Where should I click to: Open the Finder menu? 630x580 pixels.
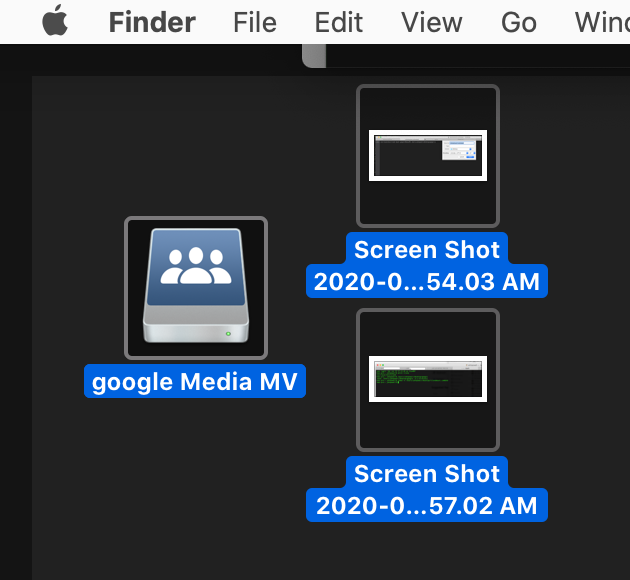pos(152,22)
